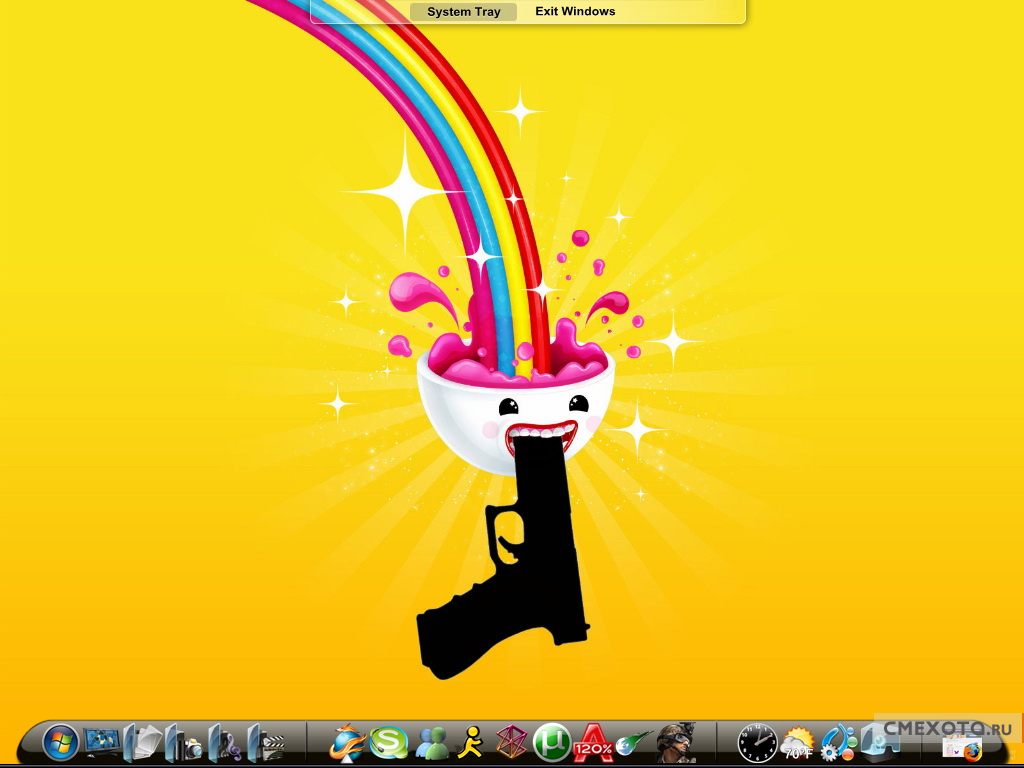Open the Music folder with notes

(x=225, y=743)
